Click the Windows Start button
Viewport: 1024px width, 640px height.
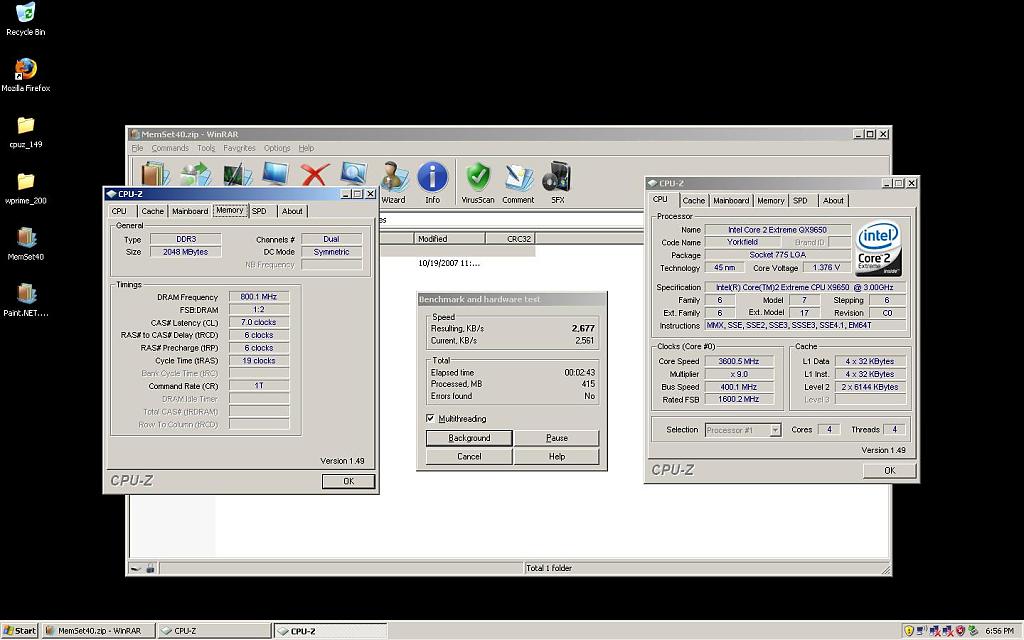pyautogui.click(x=19, y=631)
